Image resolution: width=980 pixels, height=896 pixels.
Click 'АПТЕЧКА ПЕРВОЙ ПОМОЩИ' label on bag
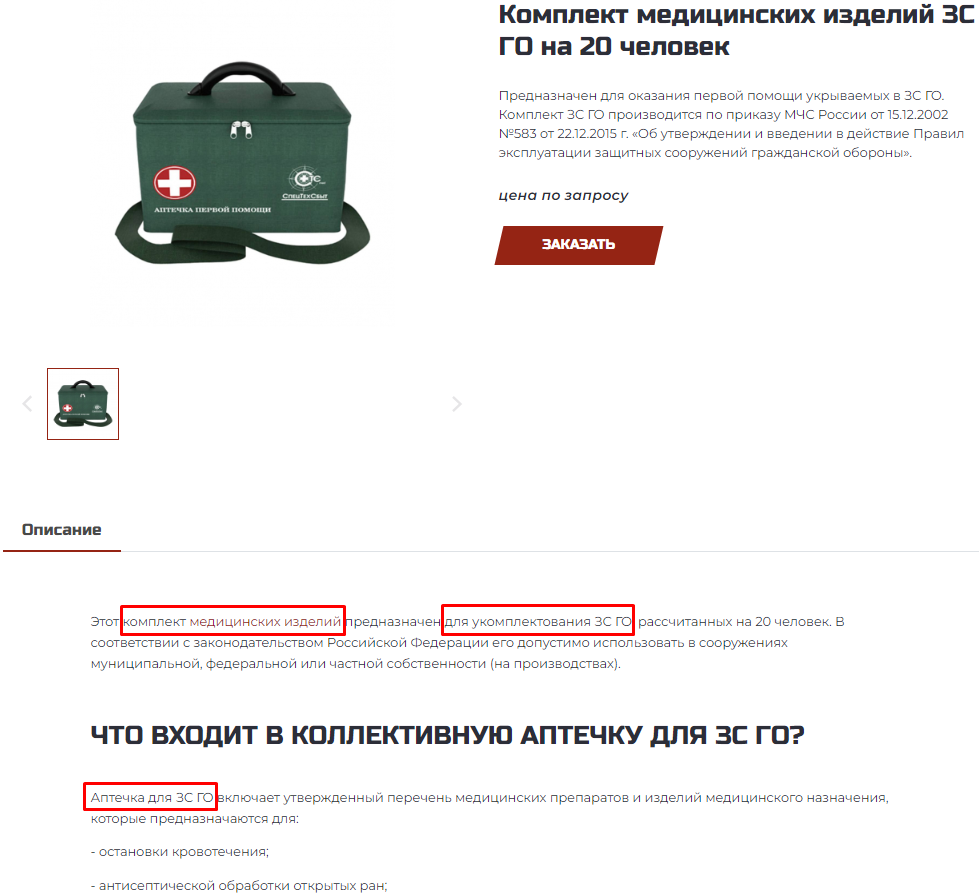(212, 209)
